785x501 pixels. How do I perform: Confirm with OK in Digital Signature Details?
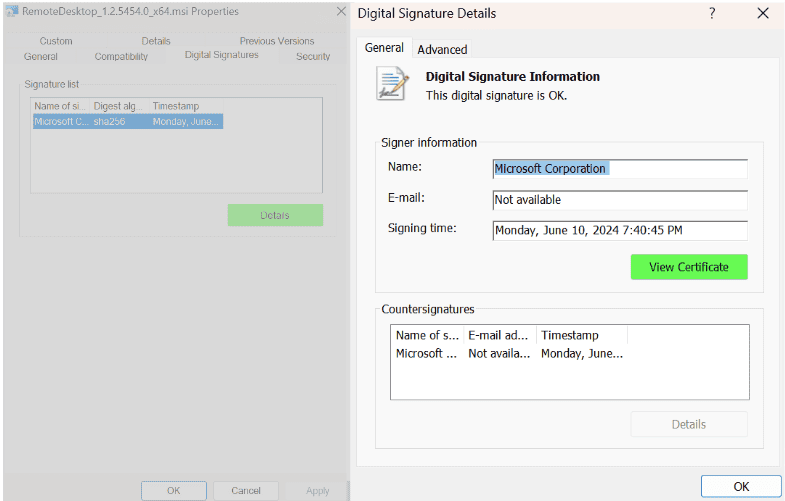741,486
